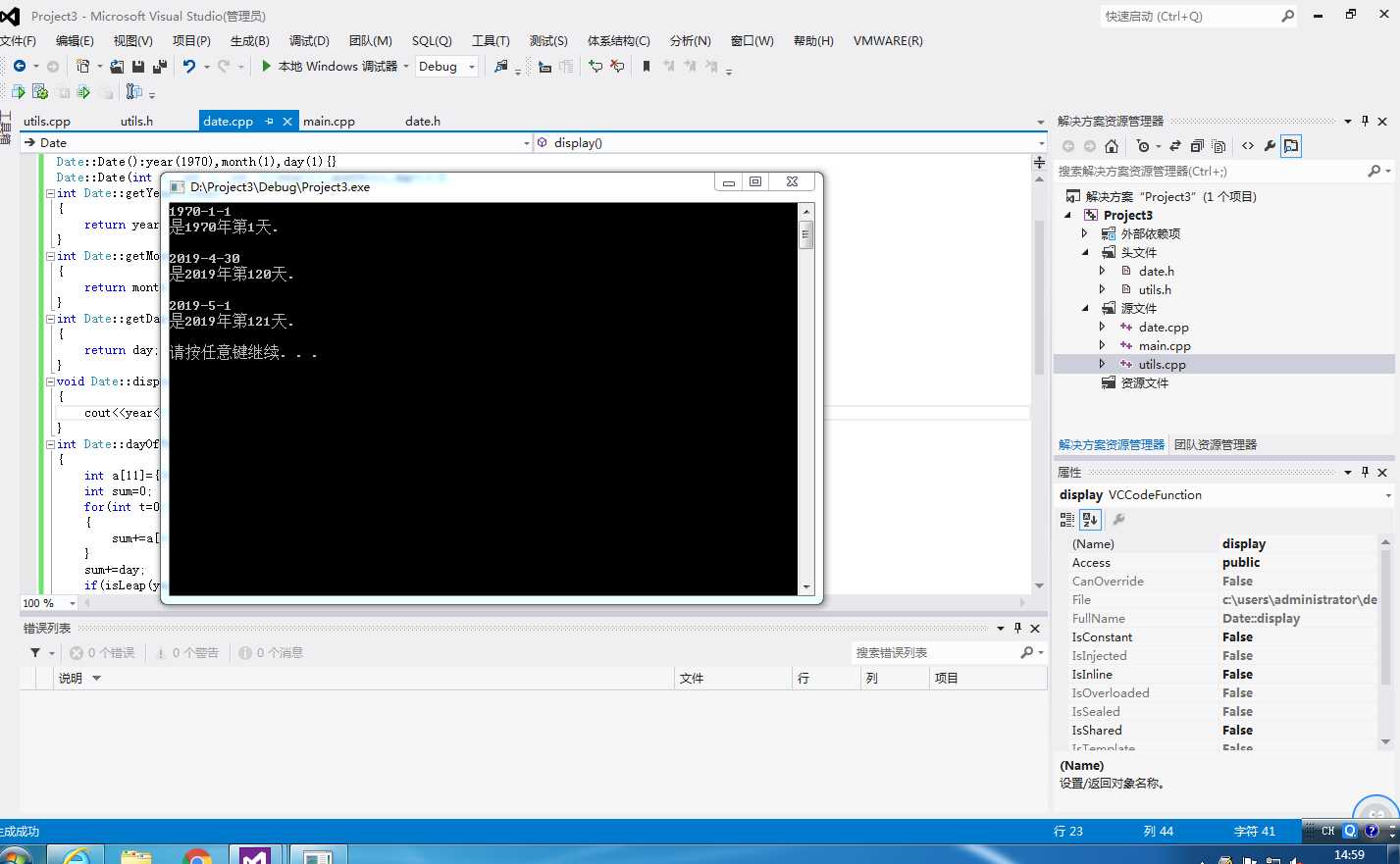Click the View Code angle-brackets icon

(1248, 146)
